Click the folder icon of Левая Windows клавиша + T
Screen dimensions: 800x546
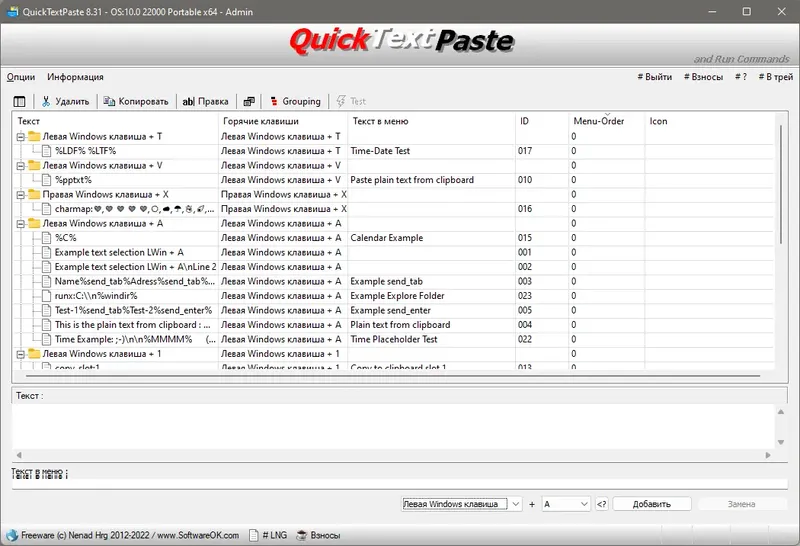34,136
